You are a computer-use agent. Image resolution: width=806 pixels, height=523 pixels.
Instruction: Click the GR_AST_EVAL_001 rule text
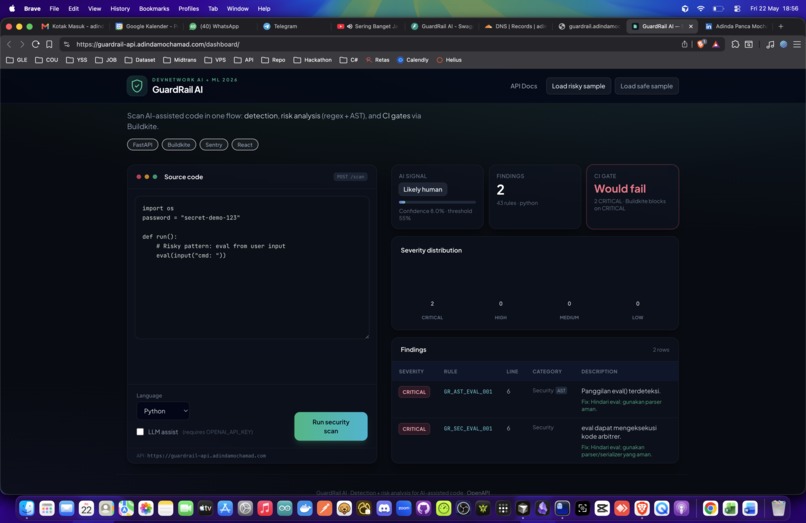pos(468,392)
